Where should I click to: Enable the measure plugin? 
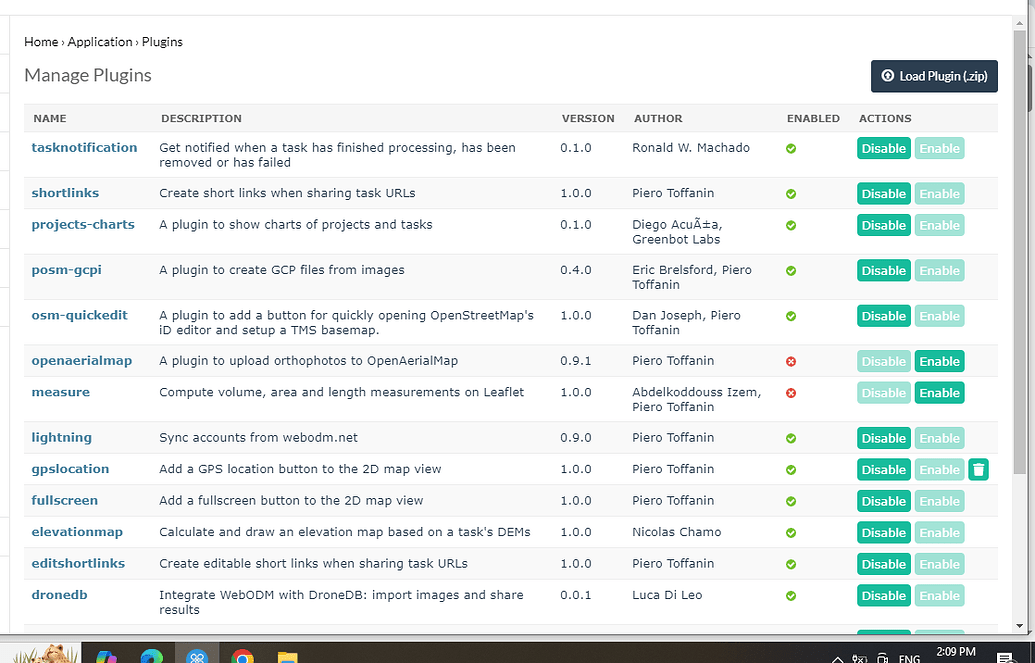tap(939, 393)
